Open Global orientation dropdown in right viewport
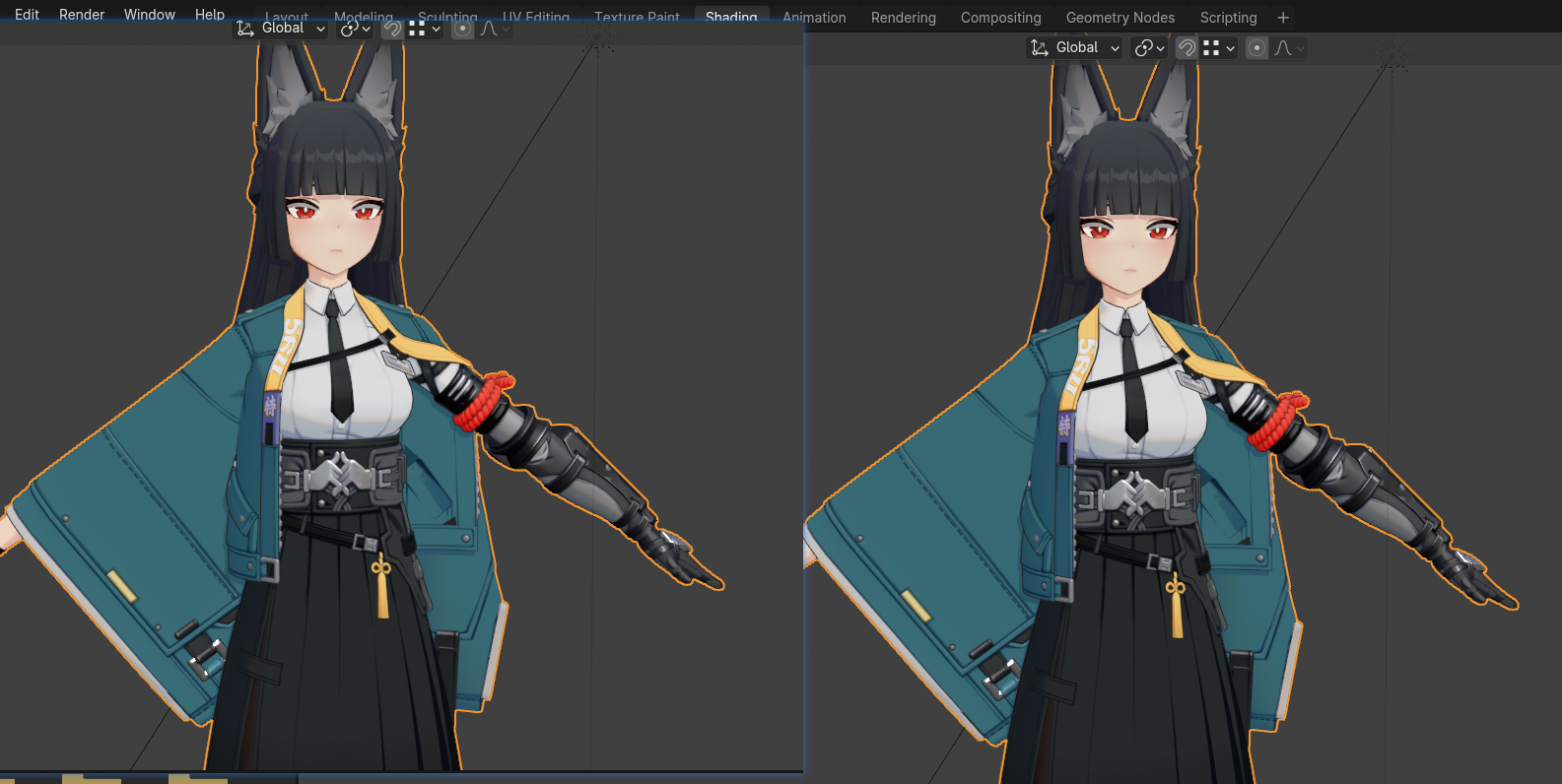The height and width of the screenshot is (784, 1562). point(1075,48)
